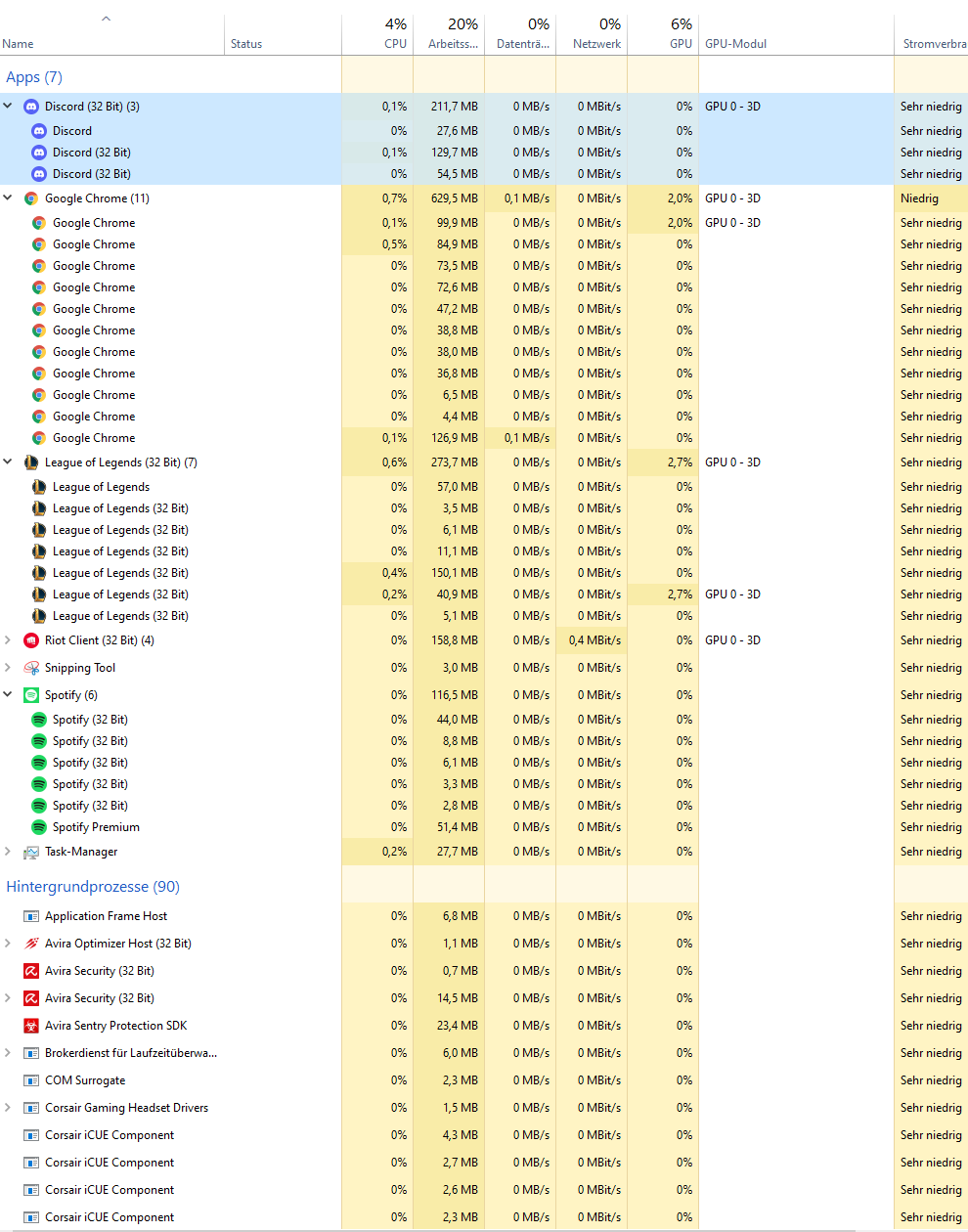Click the League of Legends icon with 57,0 MB
Image resolution: width=968 pixels, height=1232 pixels.
coord(39,487)
